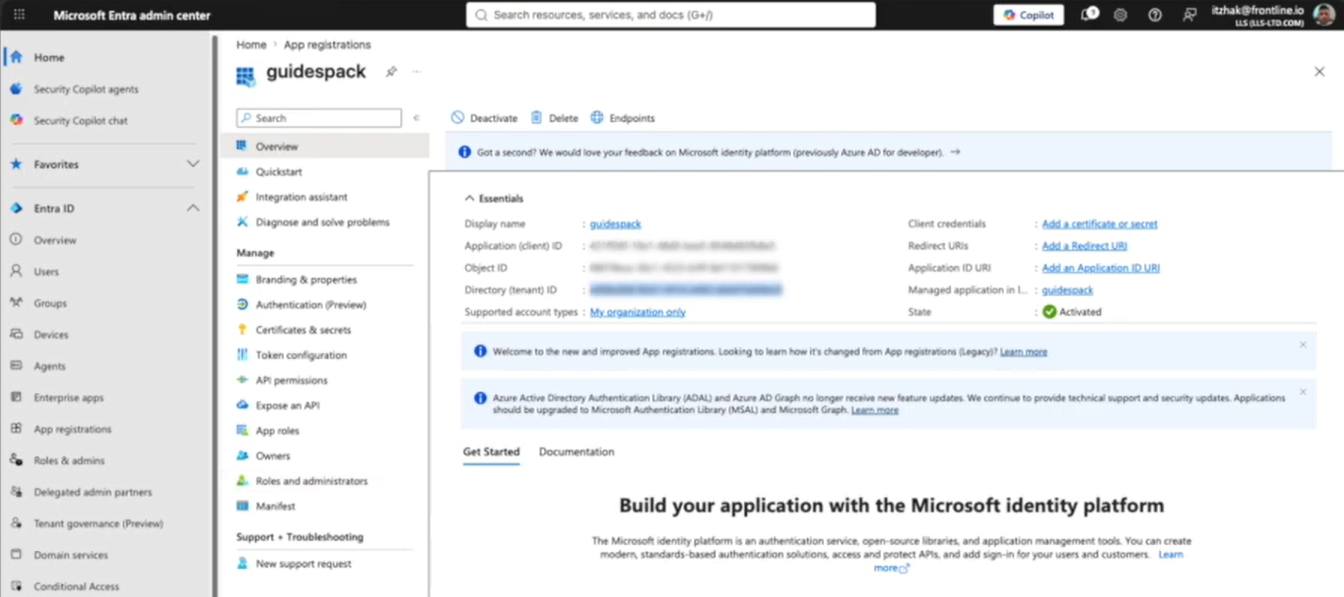Open Branding & properties
Screen dimensions: 1344x597
pyautogui.click(x=306, y=280)
